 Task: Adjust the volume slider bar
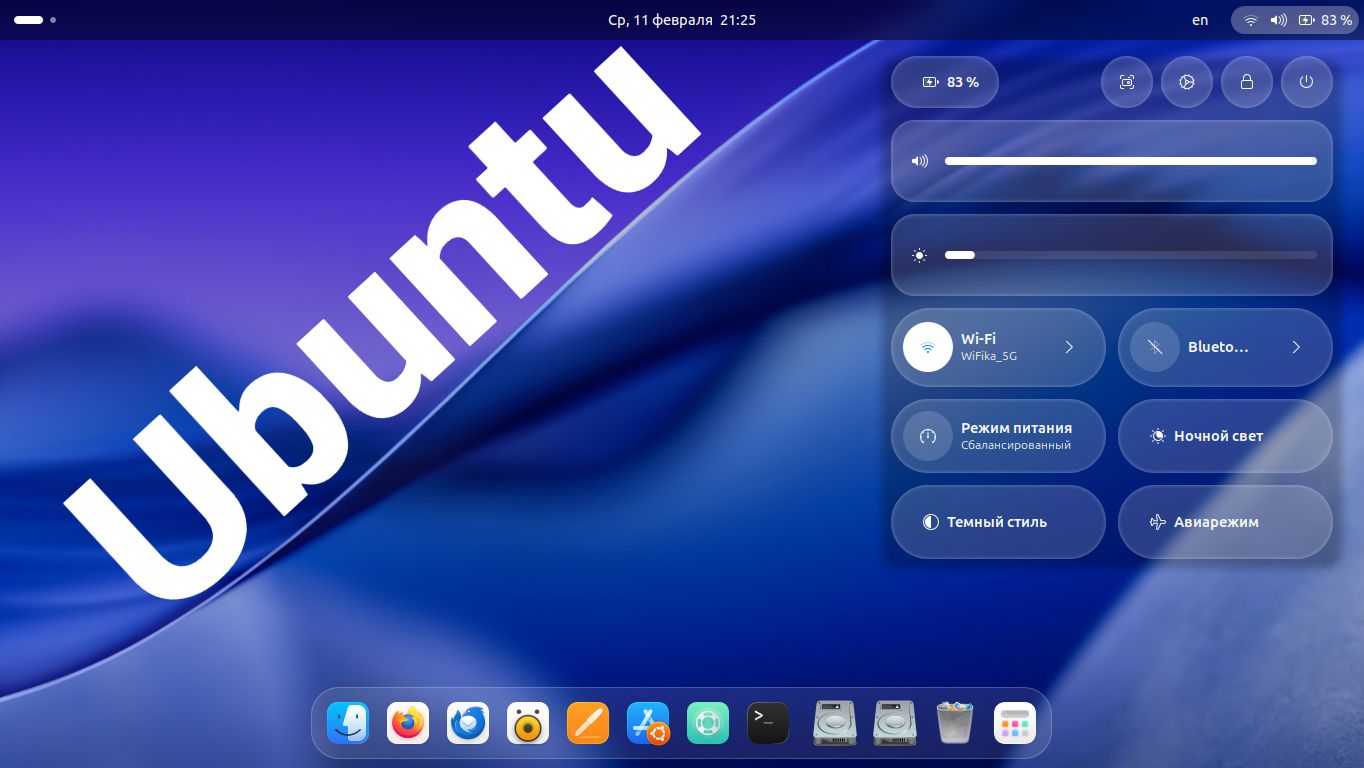click(1131, 161)
